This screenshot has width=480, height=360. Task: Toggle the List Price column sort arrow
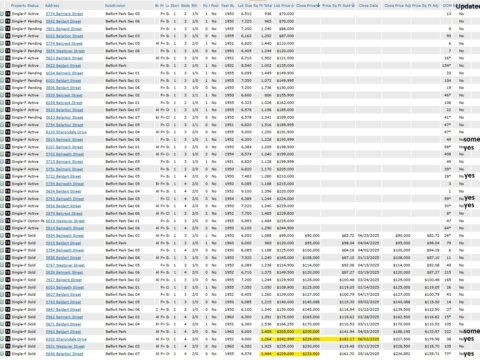click(292, 6)
